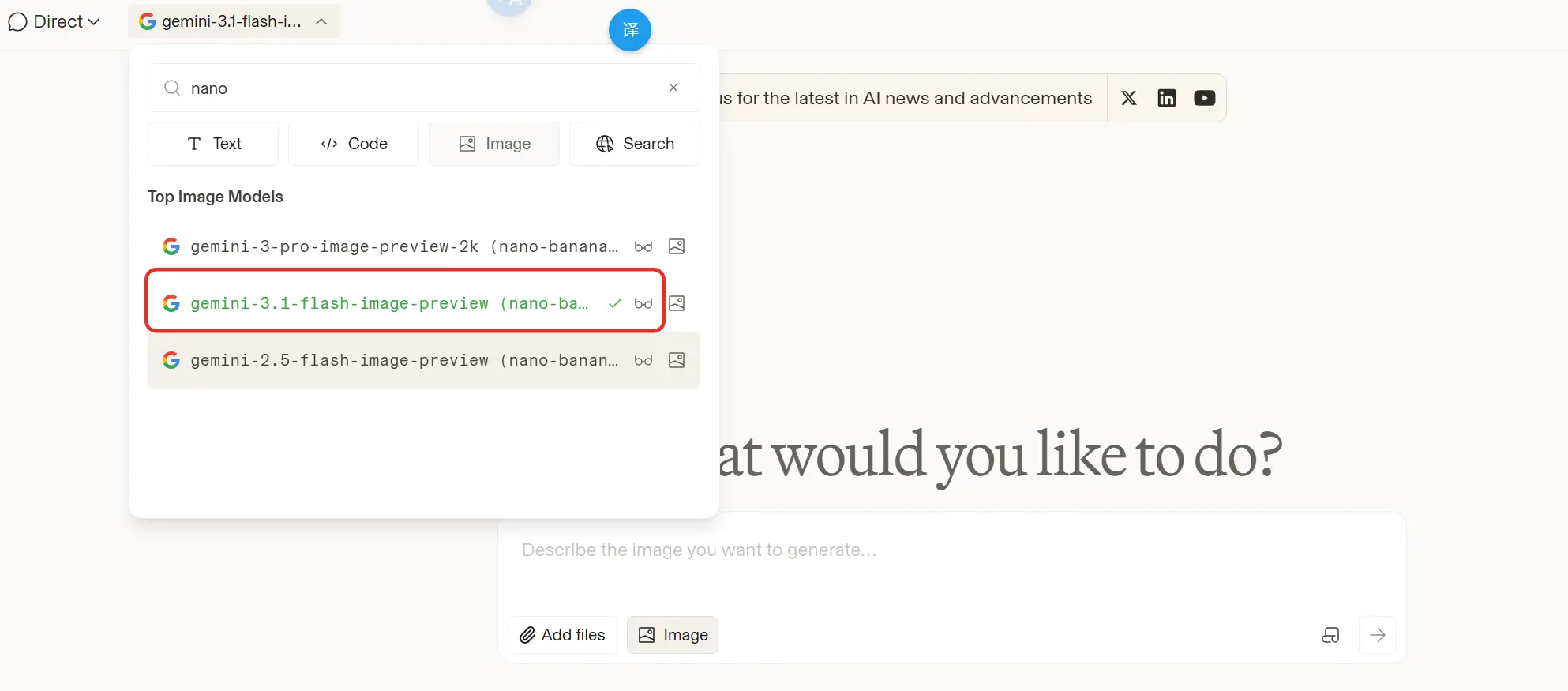Toggle the Image filter in model picker
Screen dimensions: 1568x691
pos(494,144)
